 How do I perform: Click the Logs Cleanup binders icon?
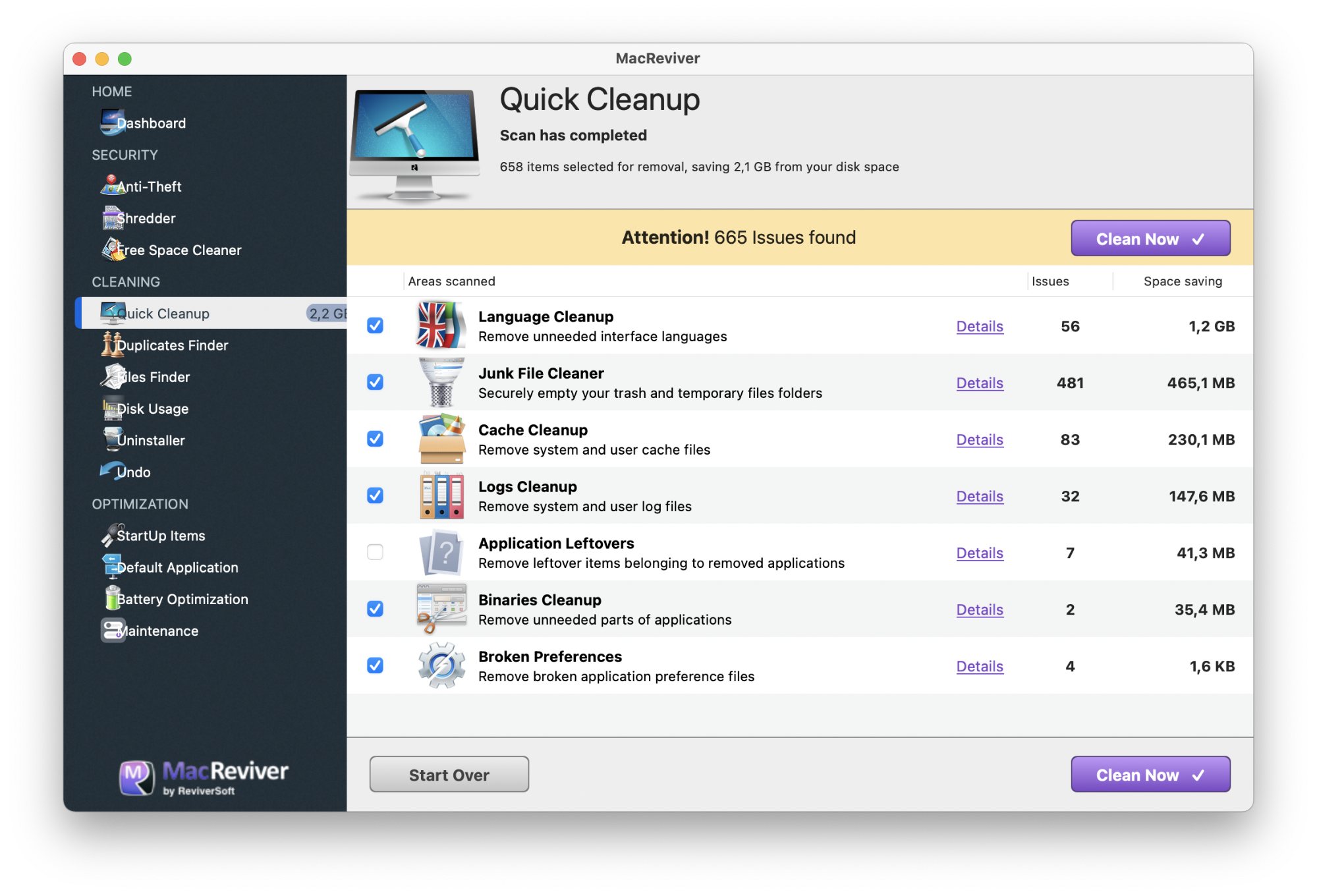[x=441, y=495]
